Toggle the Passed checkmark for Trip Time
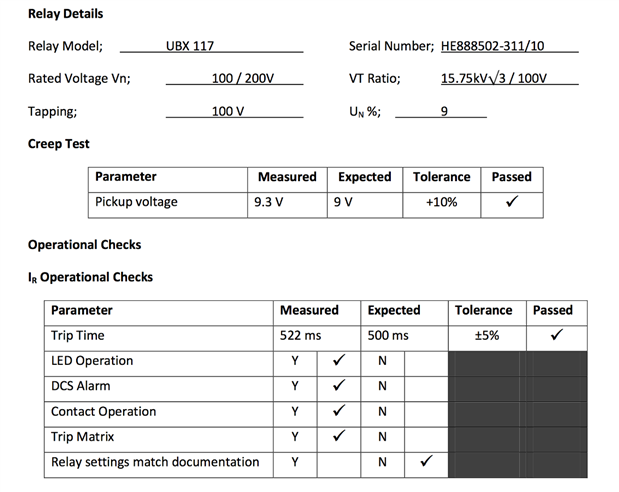This screenshot has height=492, width=619. [x=553, y=336]
